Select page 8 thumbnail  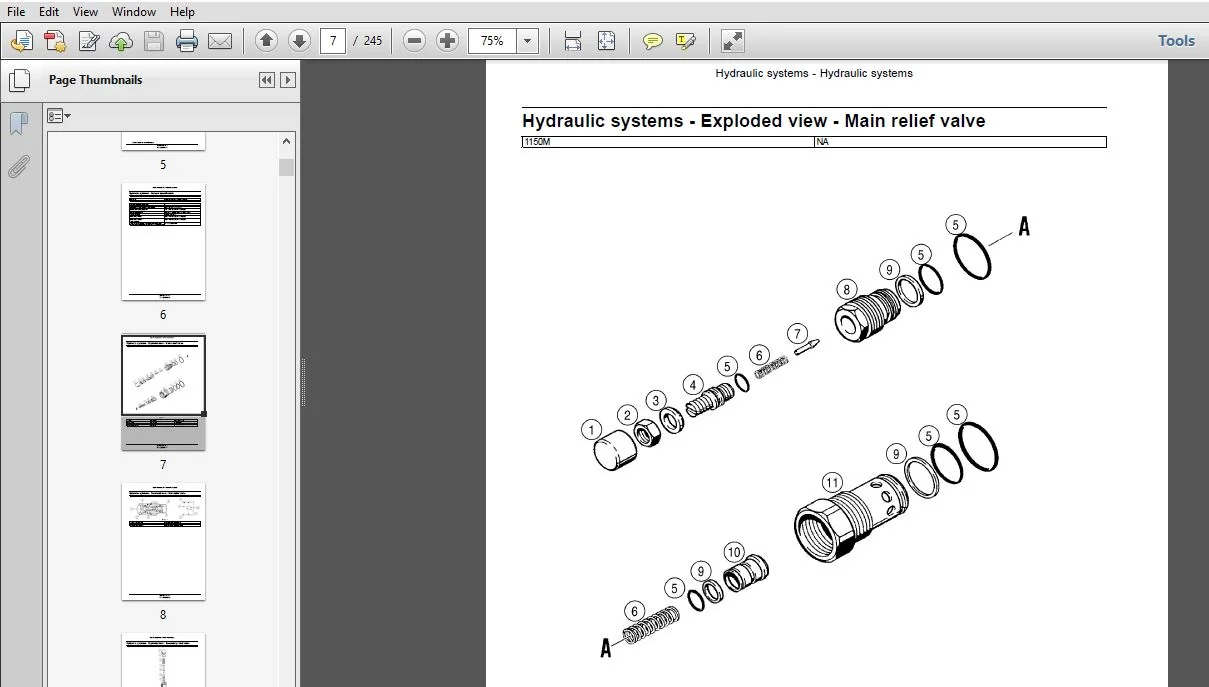click(x=163, y=542)
